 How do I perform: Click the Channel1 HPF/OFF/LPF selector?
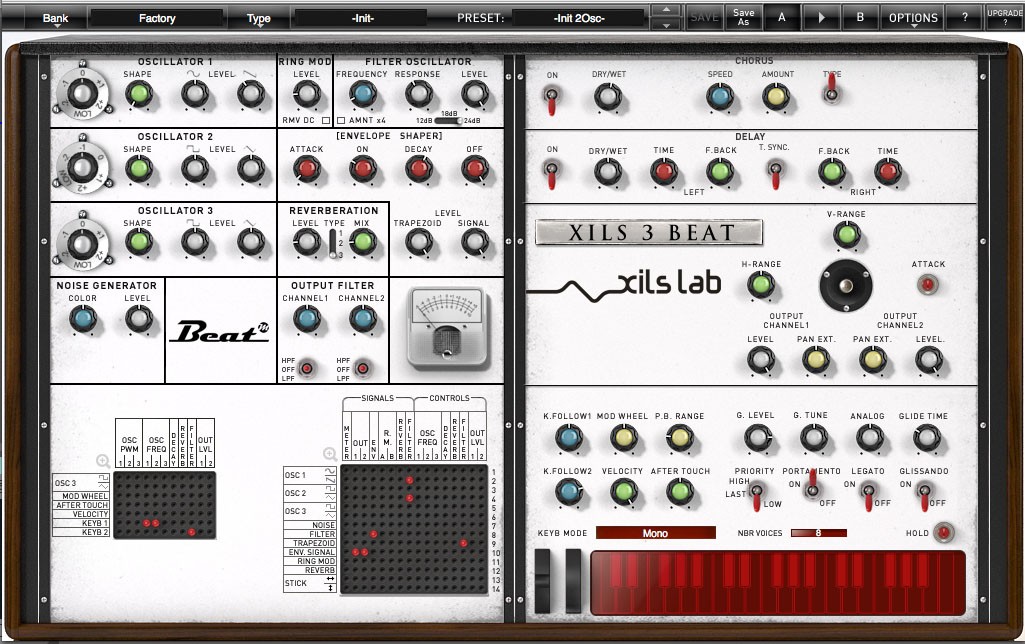pos(306,369)
